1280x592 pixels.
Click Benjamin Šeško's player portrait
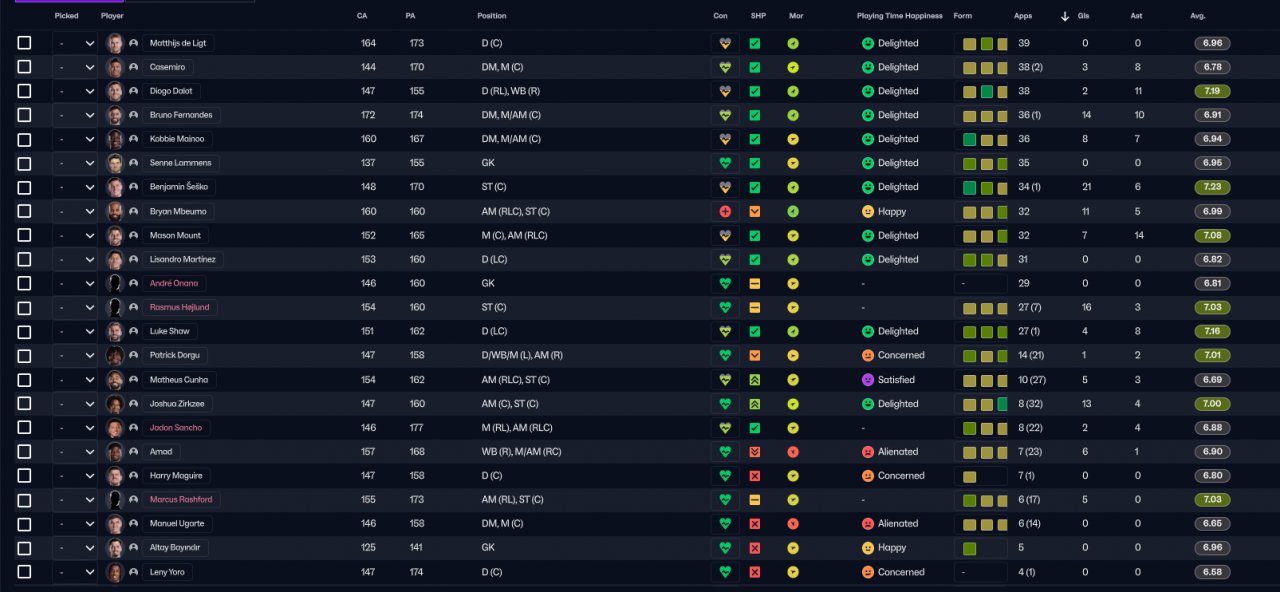coord(115,187)
